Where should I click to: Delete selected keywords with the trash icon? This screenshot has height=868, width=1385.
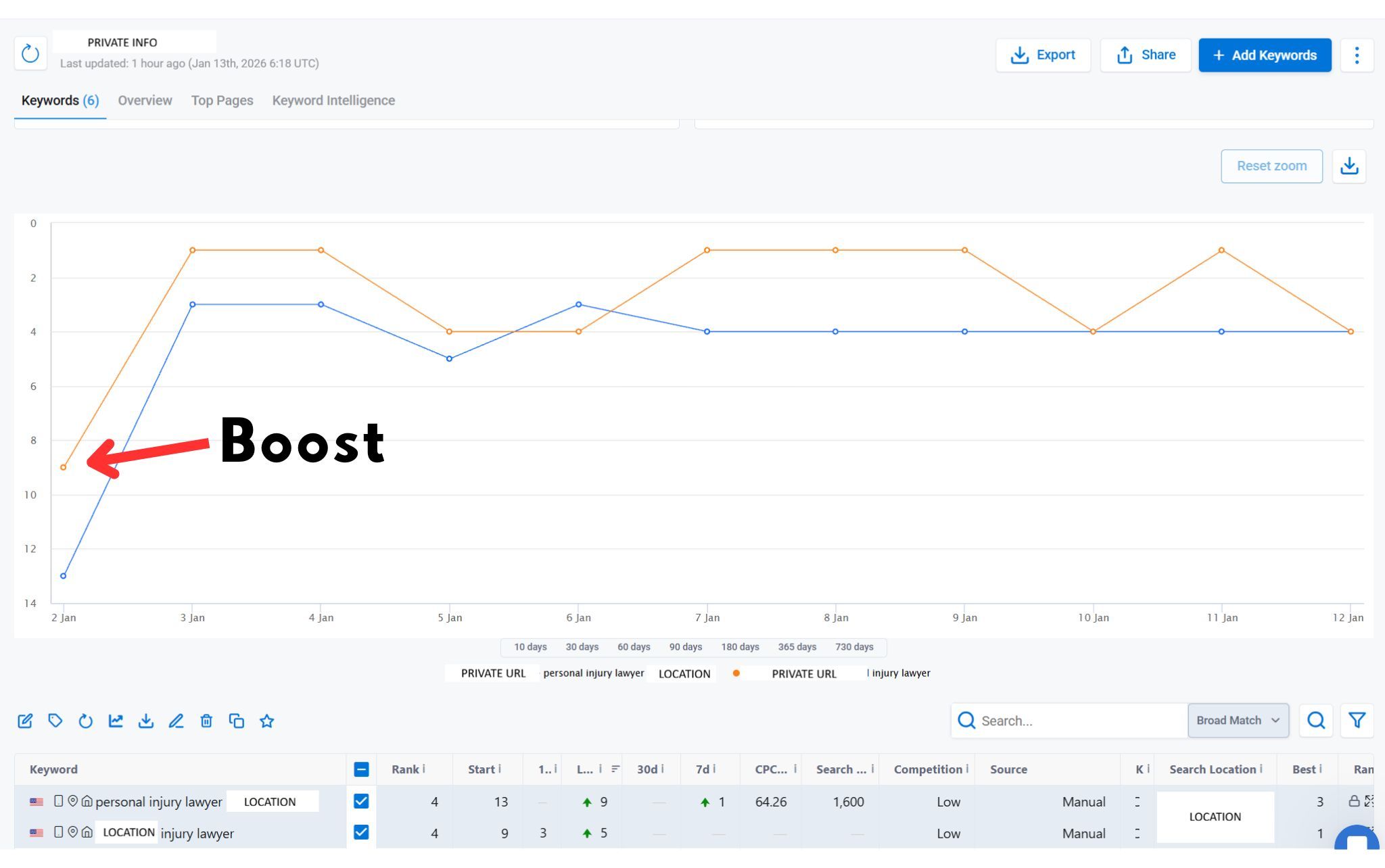[206, 721]
